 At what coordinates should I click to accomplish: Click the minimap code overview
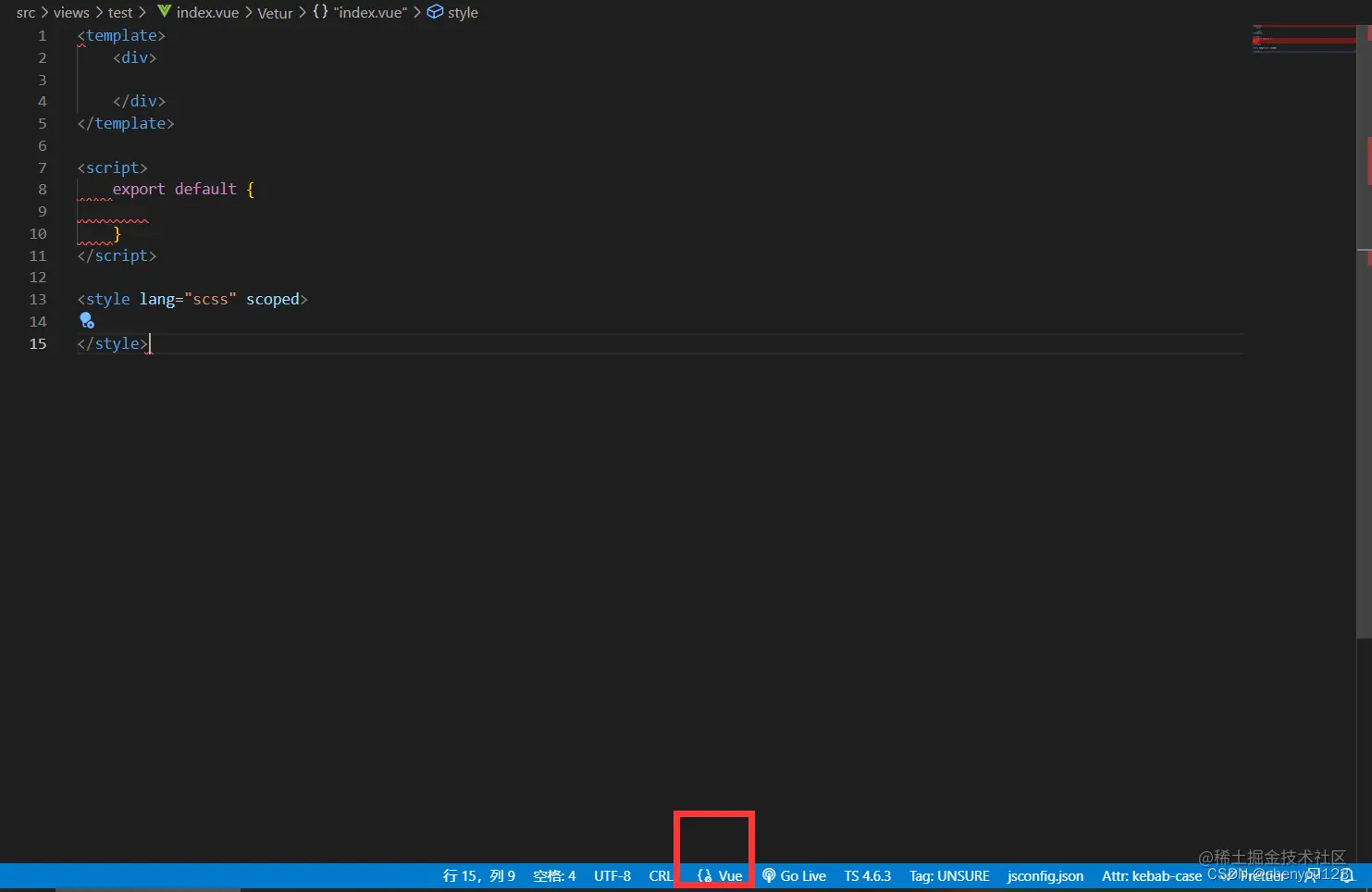[x=1304, y=39]
